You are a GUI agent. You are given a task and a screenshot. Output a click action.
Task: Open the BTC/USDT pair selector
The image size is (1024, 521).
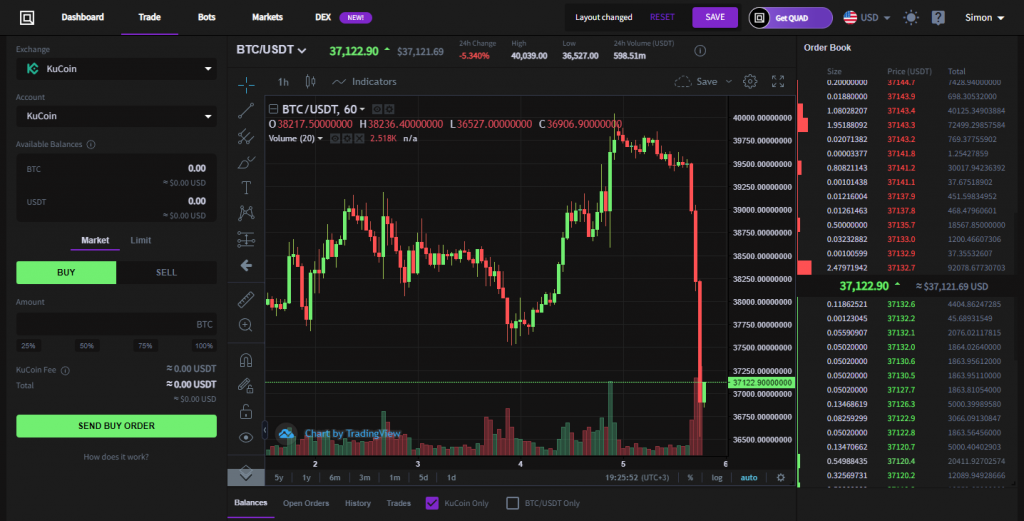(x=271, y=50)
